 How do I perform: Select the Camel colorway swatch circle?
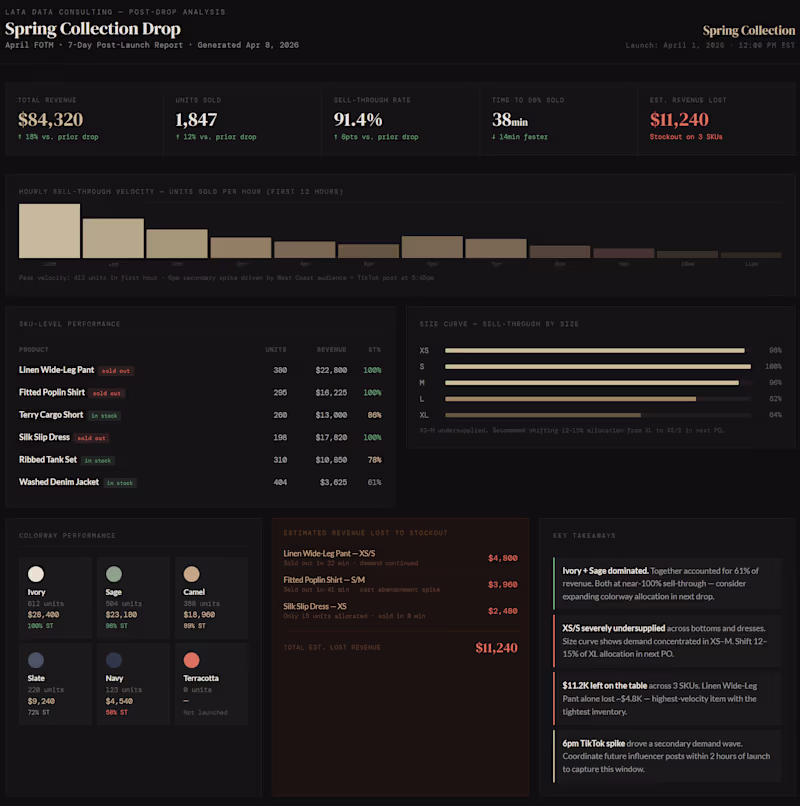tap(192, 574)
